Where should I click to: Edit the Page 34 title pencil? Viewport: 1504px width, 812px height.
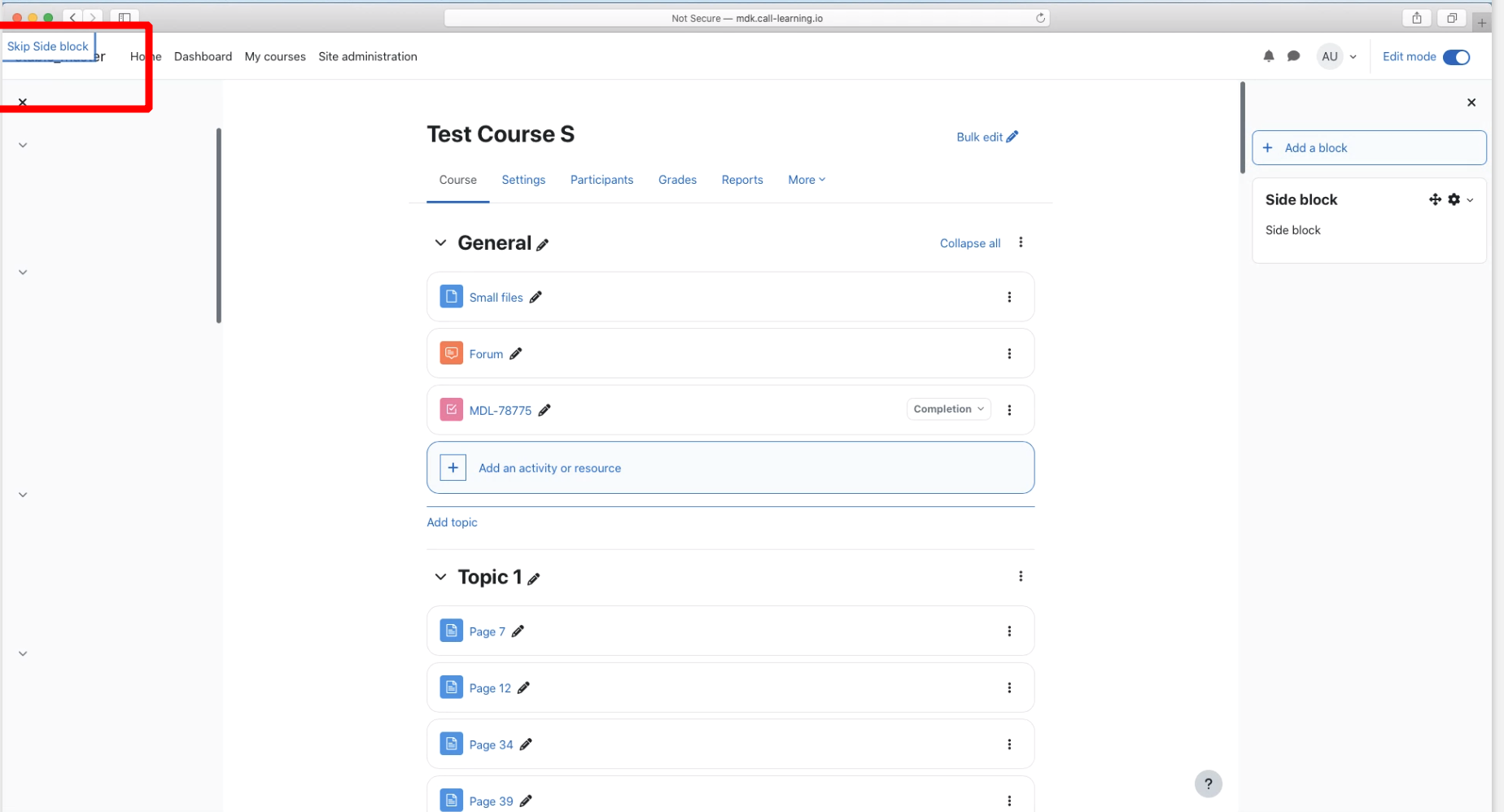click(527, 744)
